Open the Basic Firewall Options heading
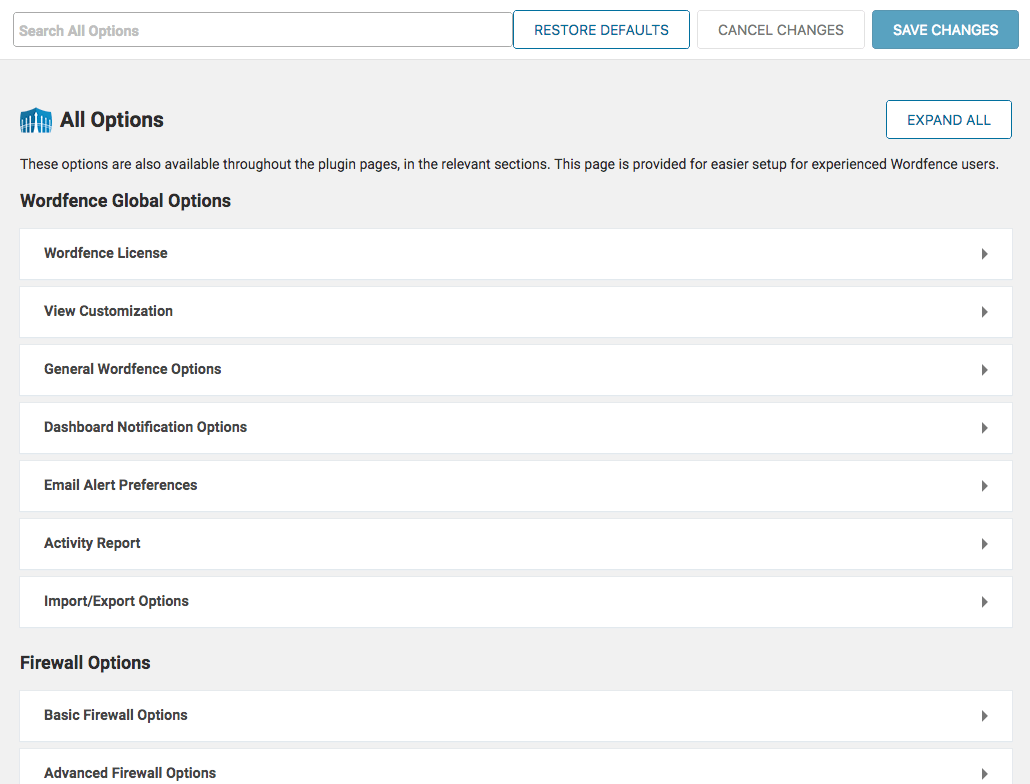Screen dimensions: 1030x784 click(116, 715)
